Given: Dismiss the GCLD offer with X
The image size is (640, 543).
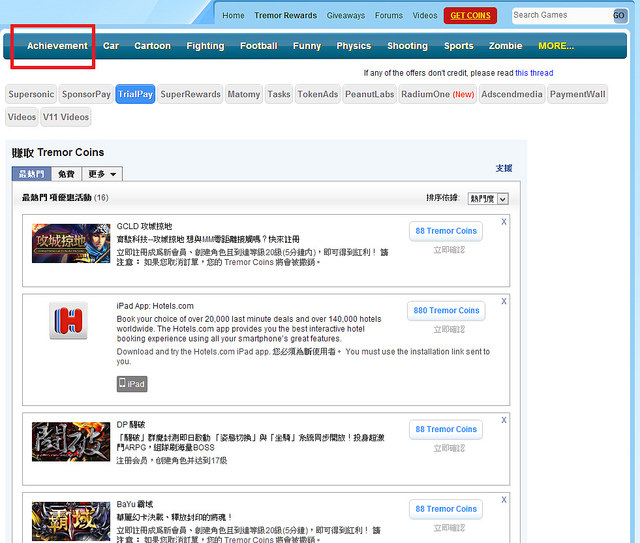Looking at the screenshot, I should (504, 222).
